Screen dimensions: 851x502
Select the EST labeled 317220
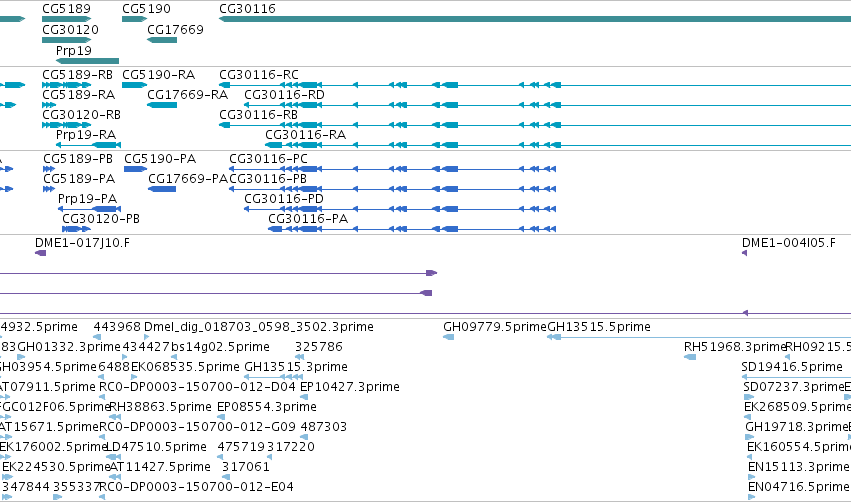click(291, 447)
